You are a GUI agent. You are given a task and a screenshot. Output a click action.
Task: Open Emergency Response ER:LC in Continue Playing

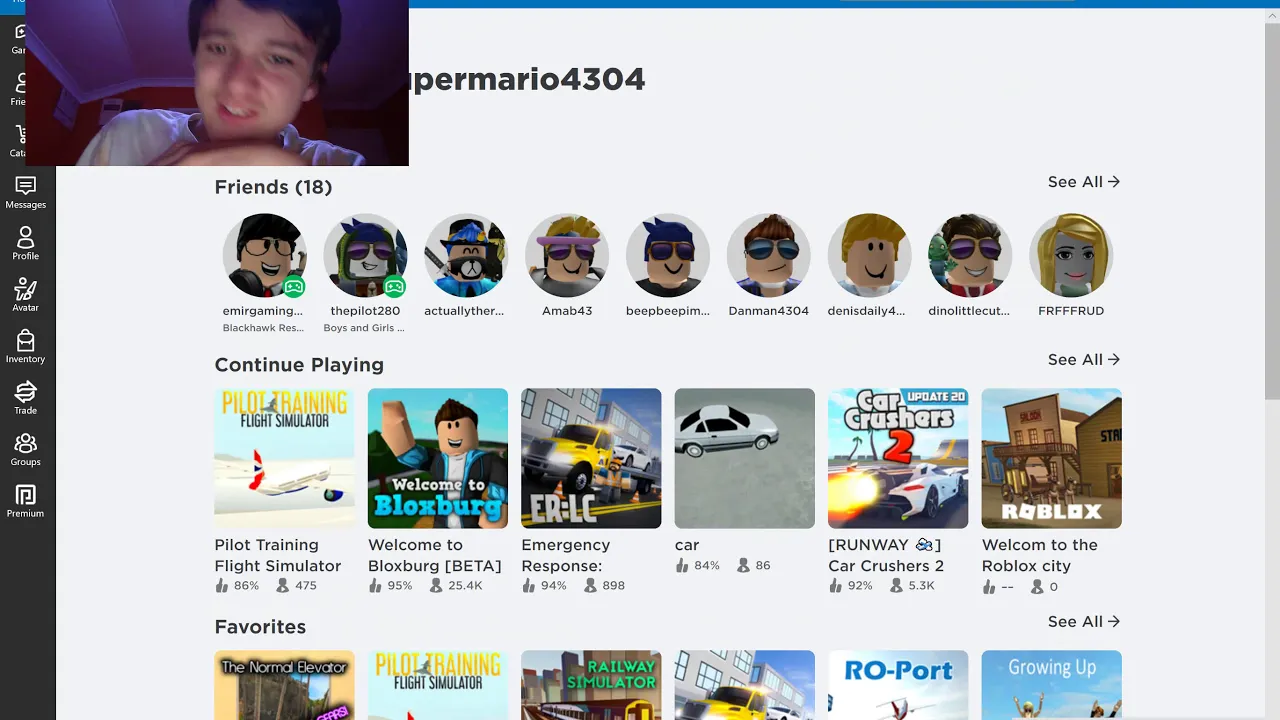[591, 458]
